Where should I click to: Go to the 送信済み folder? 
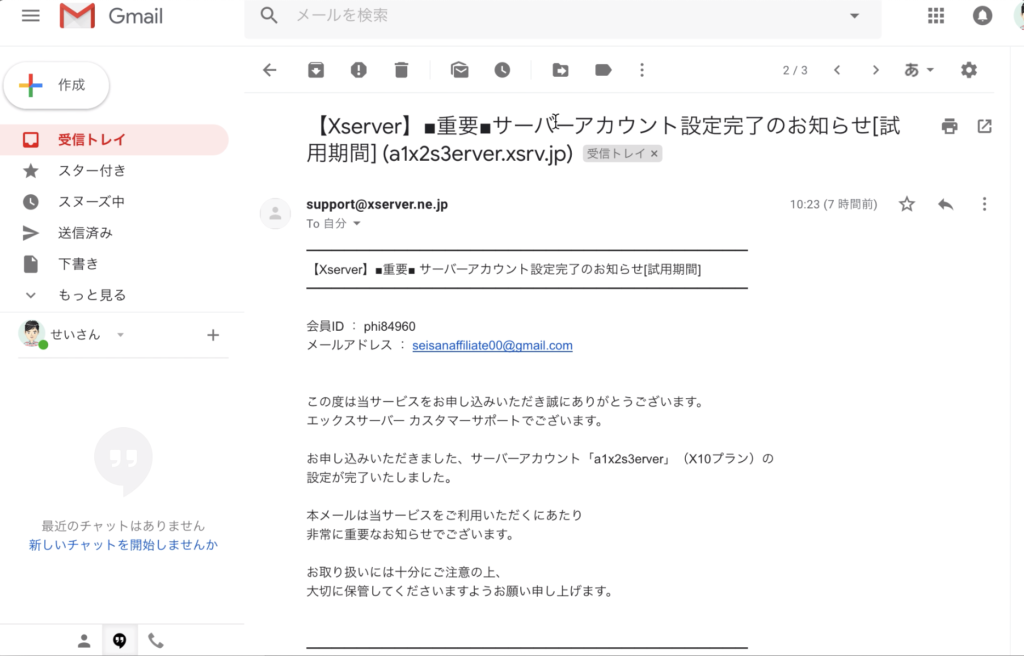tap(85, 233)
